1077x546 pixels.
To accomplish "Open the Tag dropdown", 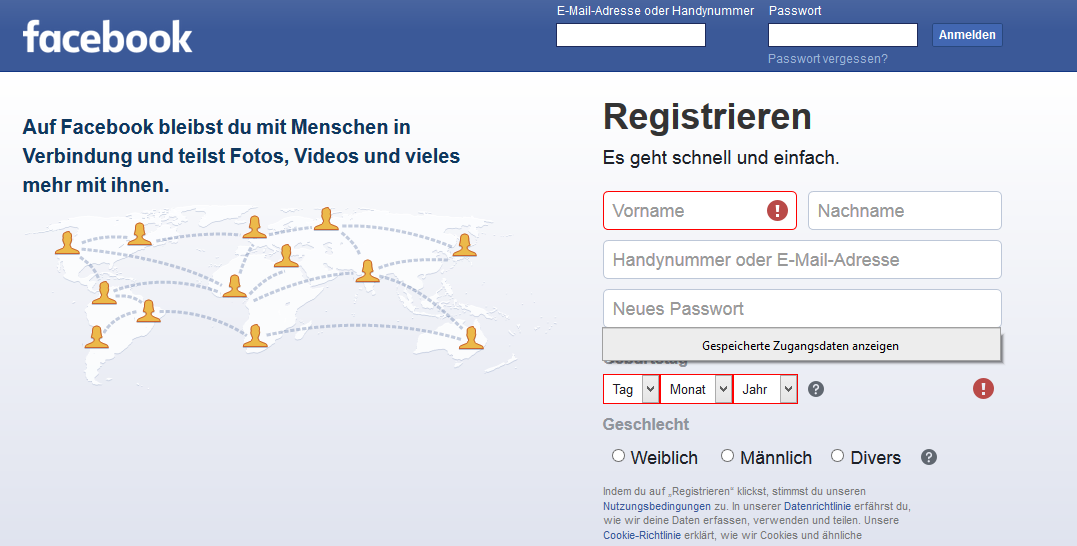I will click(631, 389).
